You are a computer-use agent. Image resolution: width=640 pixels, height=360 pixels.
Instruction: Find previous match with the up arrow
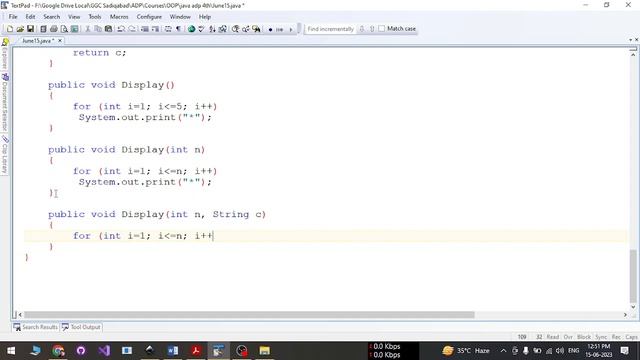[372, 29]
